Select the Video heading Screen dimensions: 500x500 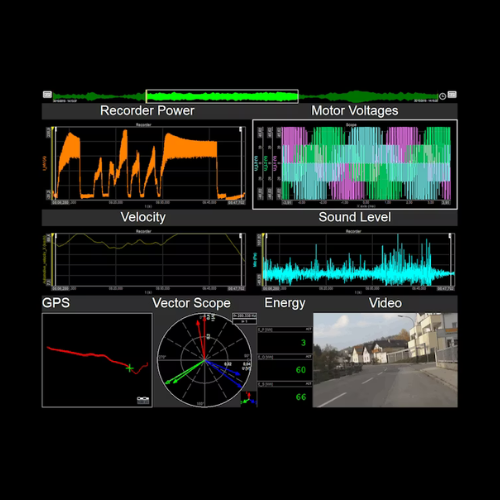pyautogui.click(x=385, y=303)
